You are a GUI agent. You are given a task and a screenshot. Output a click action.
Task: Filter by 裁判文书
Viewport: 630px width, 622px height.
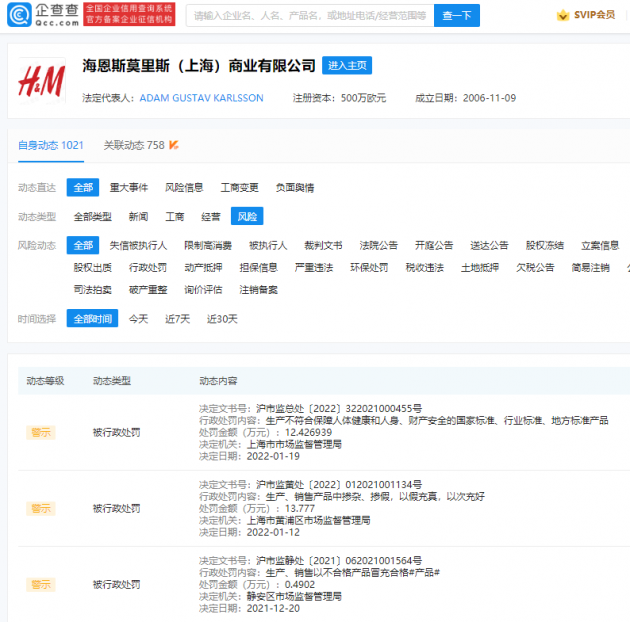[x=323, y=246]
